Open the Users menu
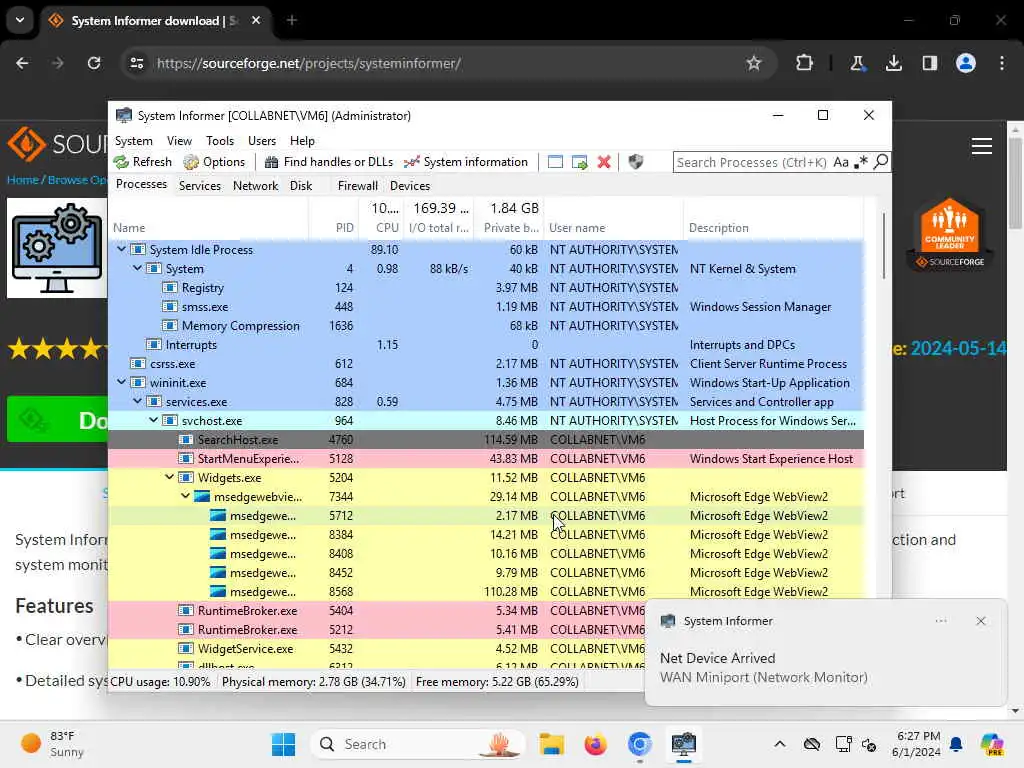The height and width of the screenshot is (768, 1024). point(262,140)
